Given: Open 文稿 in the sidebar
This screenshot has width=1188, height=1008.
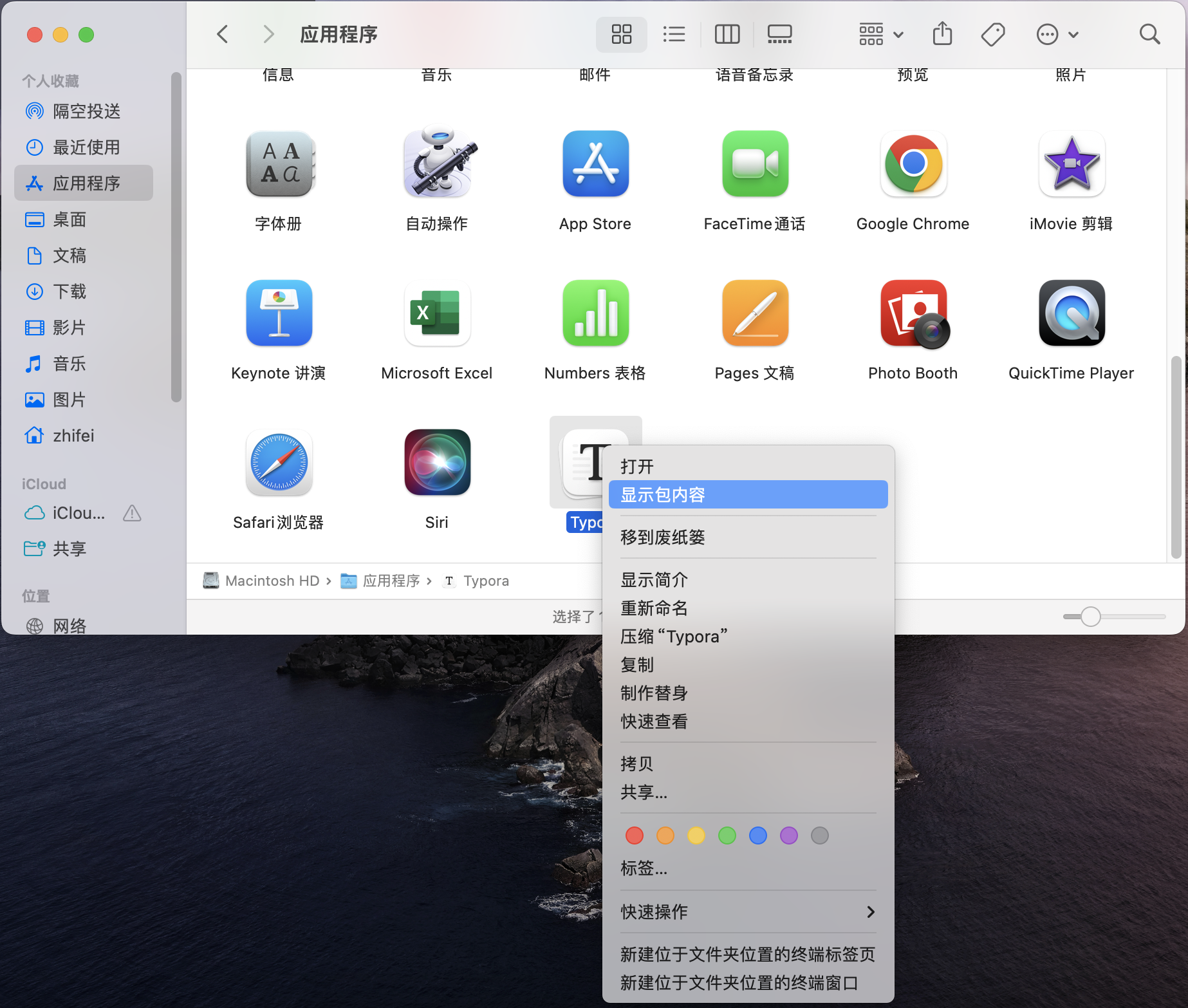Looking at the screenshot, I should 84,256.
